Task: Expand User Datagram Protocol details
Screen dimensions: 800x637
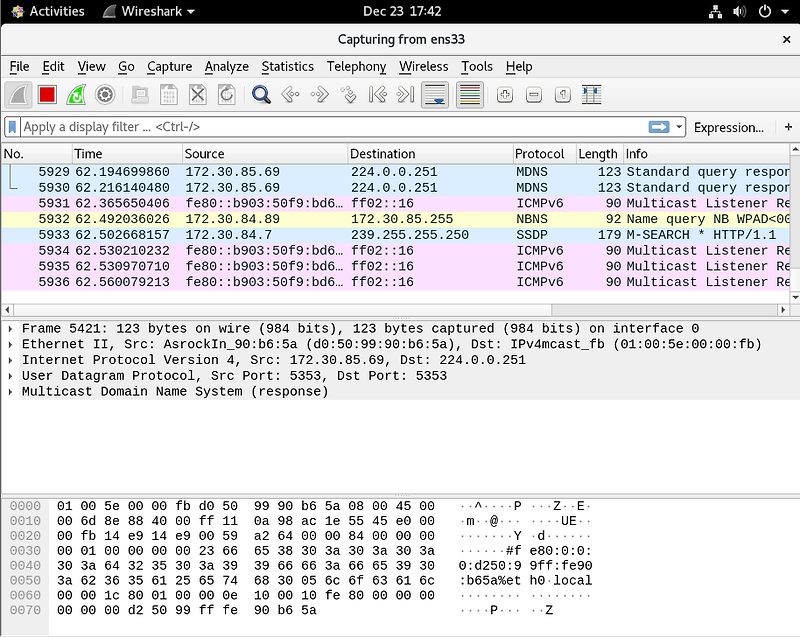Action: pos(10,376)
